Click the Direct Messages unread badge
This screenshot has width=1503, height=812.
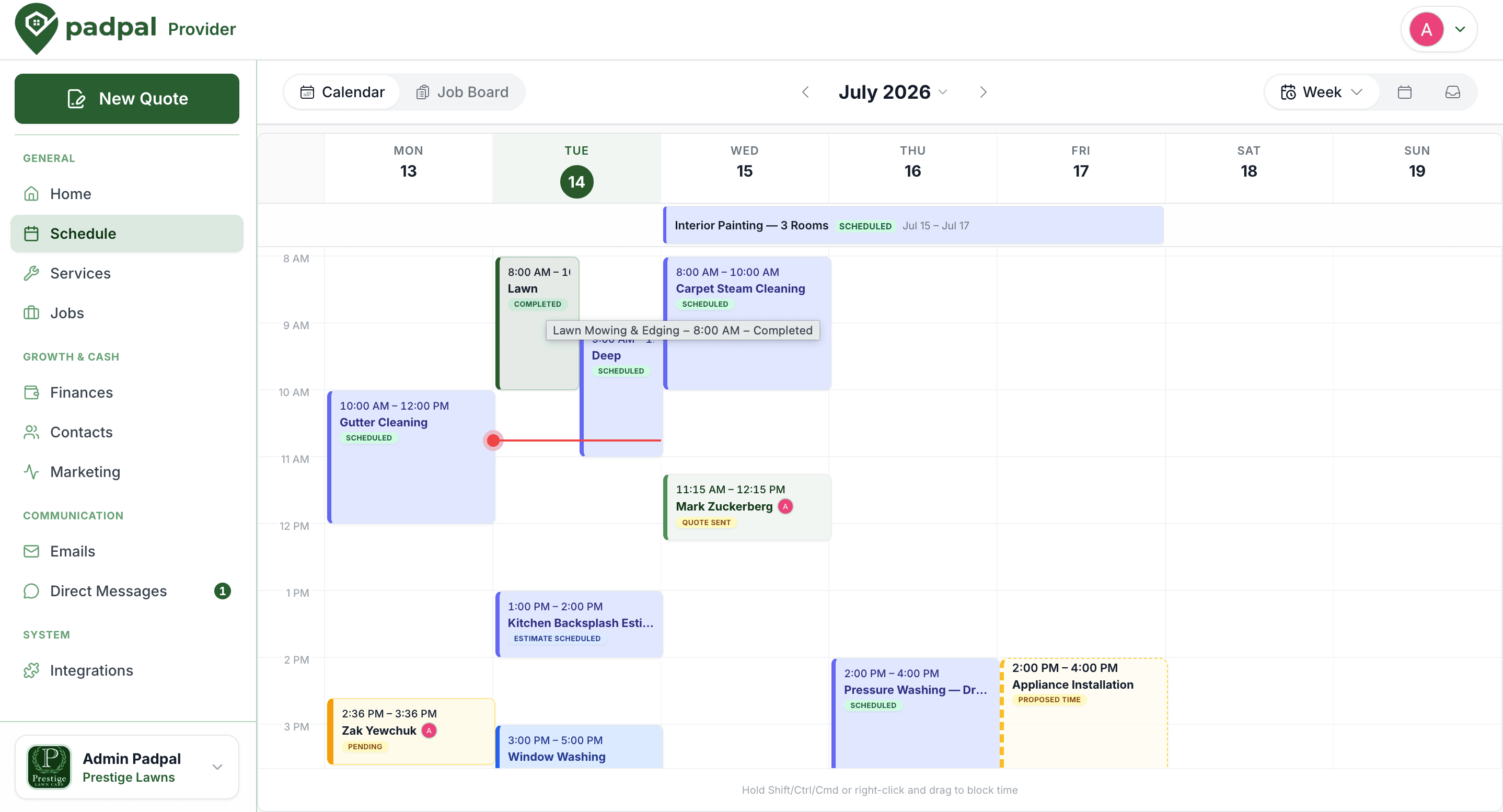[222, 591]
